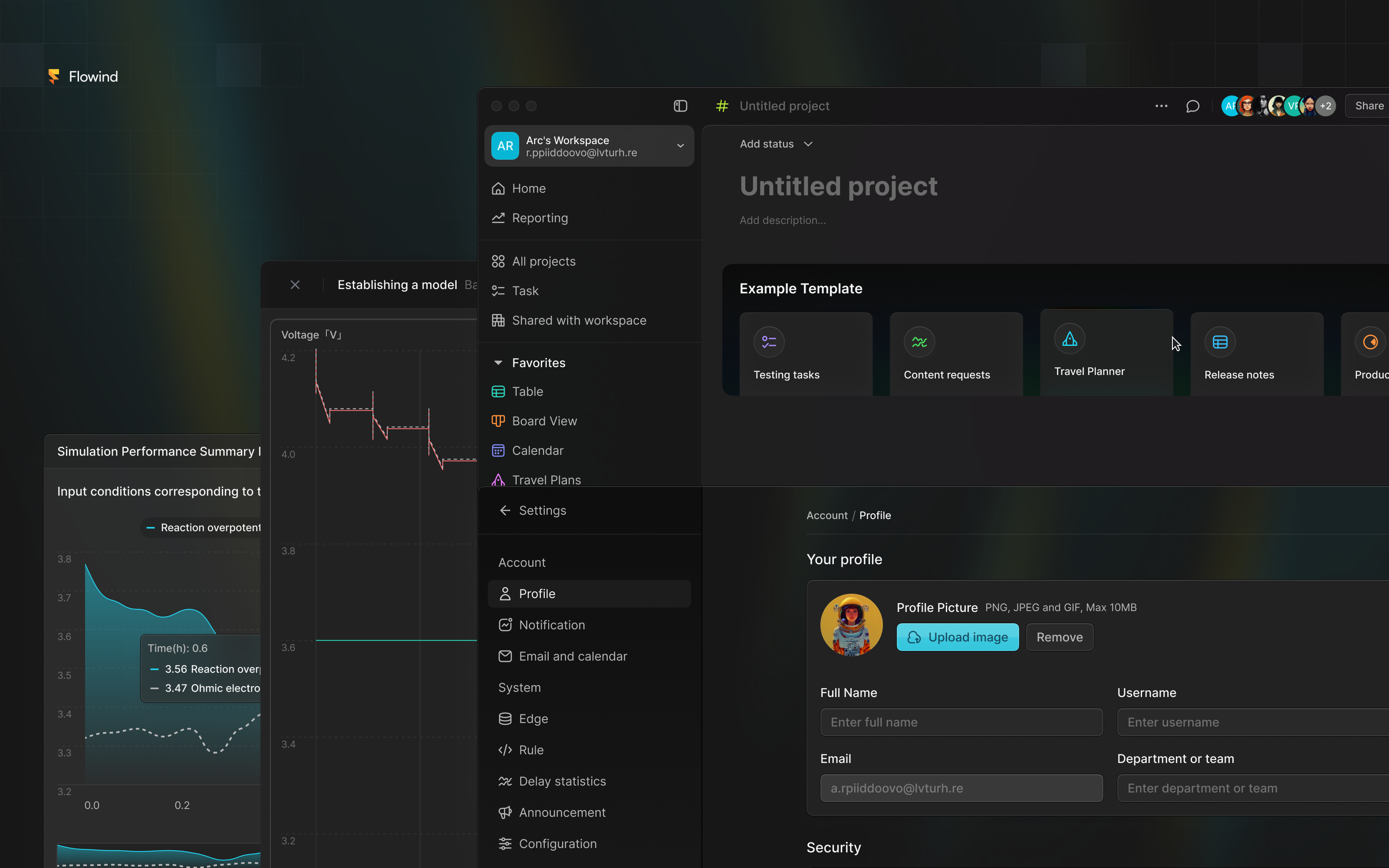Click the Example Template heading

coord(801,289)
